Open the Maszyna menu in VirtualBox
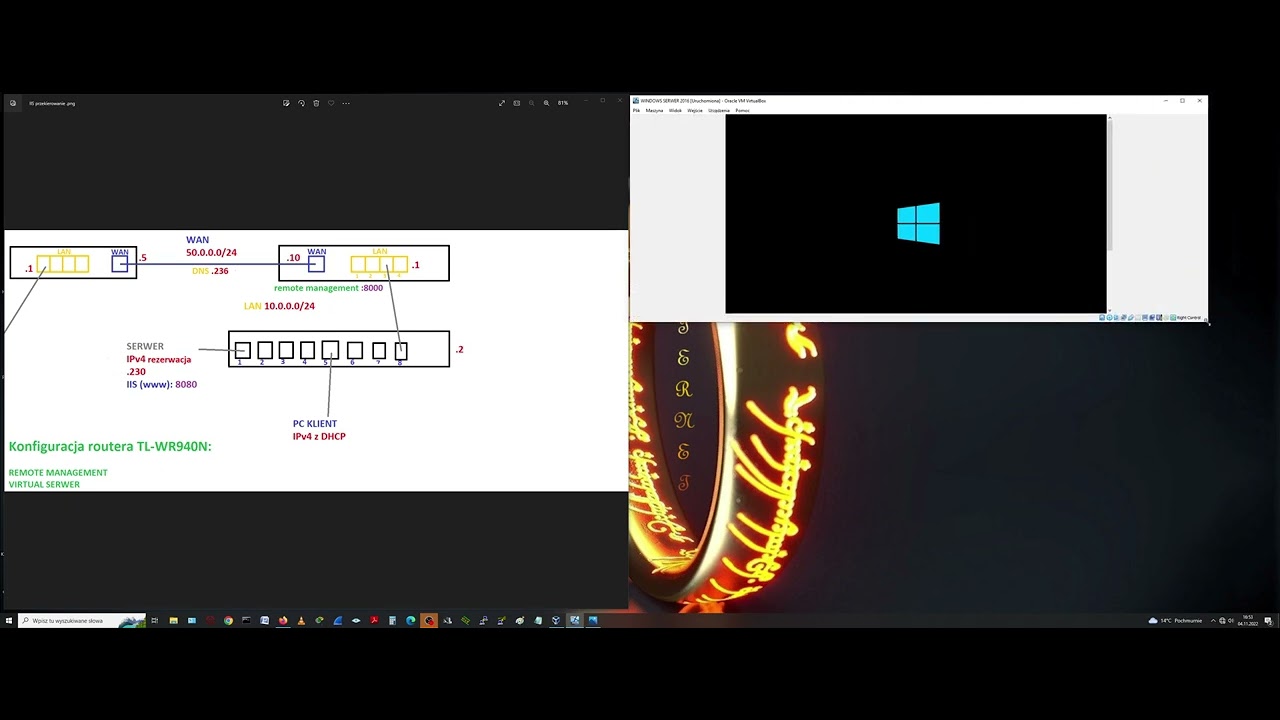 click(x=654, y=110)
